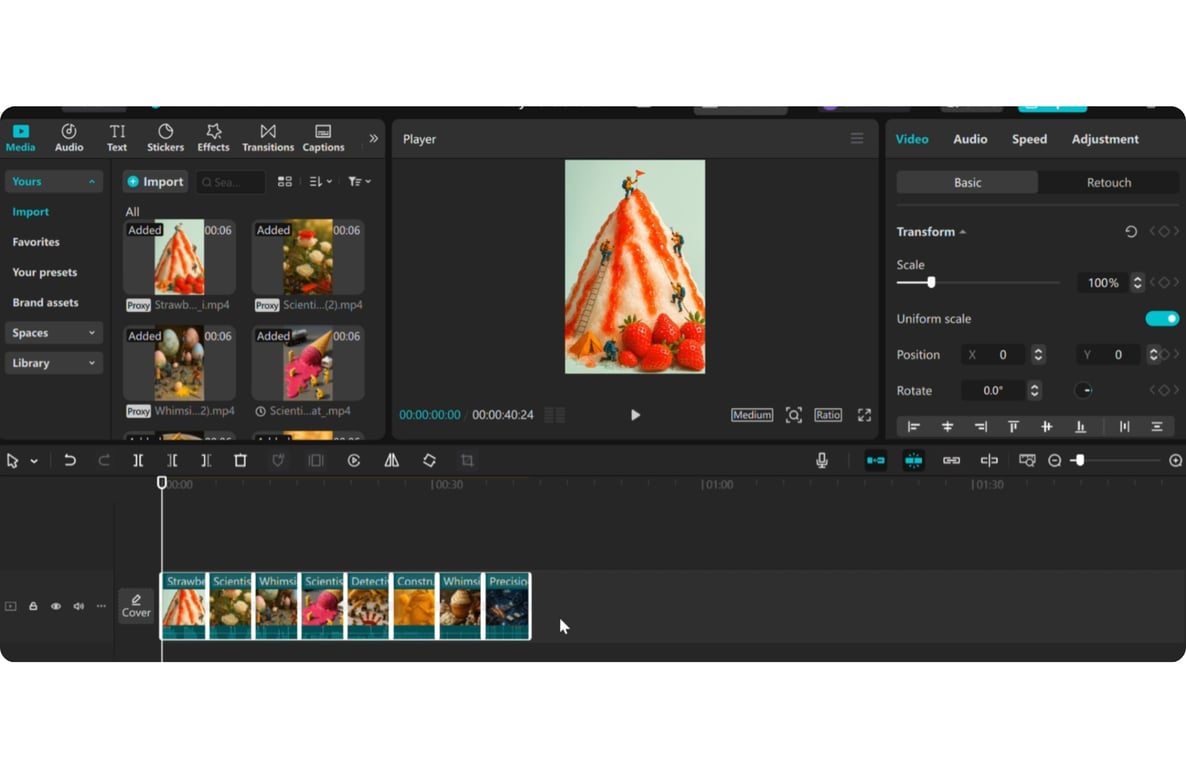This screenshot has width=1186, height=768.
Task: Zoom out the timeline
Action: click(x=1054, y=460)
